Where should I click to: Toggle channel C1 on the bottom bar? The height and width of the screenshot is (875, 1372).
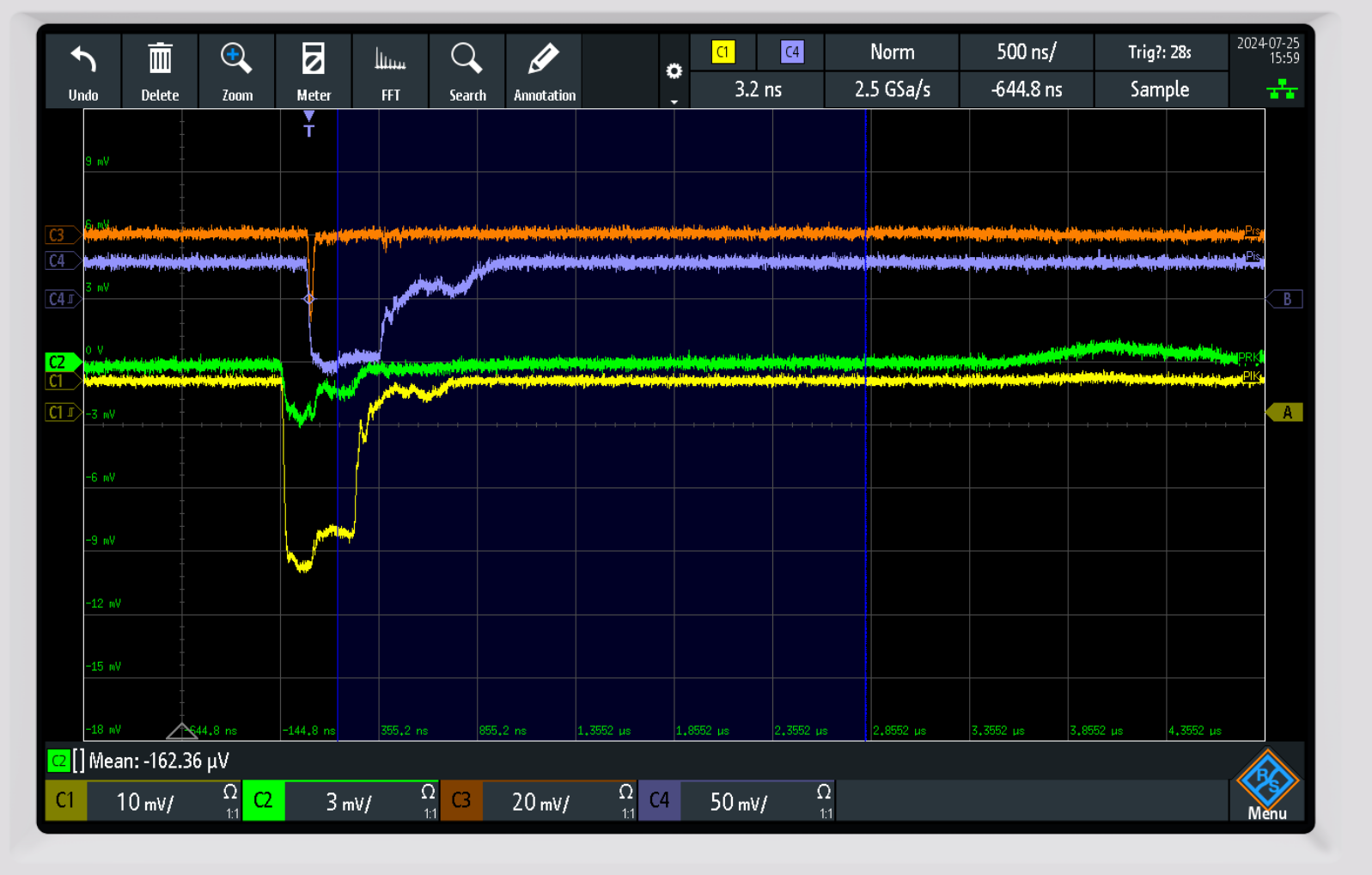point(65,801)
